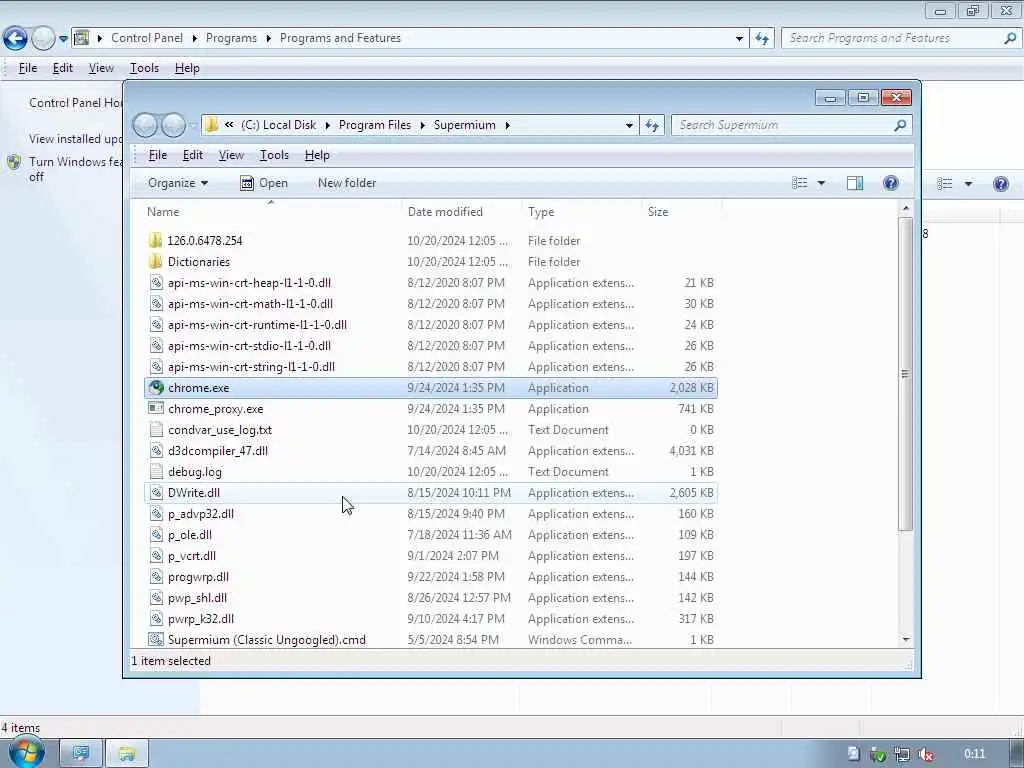1024x768 pixels.
Task: Change view icon in Supermium window
Action: pos(800,183)
